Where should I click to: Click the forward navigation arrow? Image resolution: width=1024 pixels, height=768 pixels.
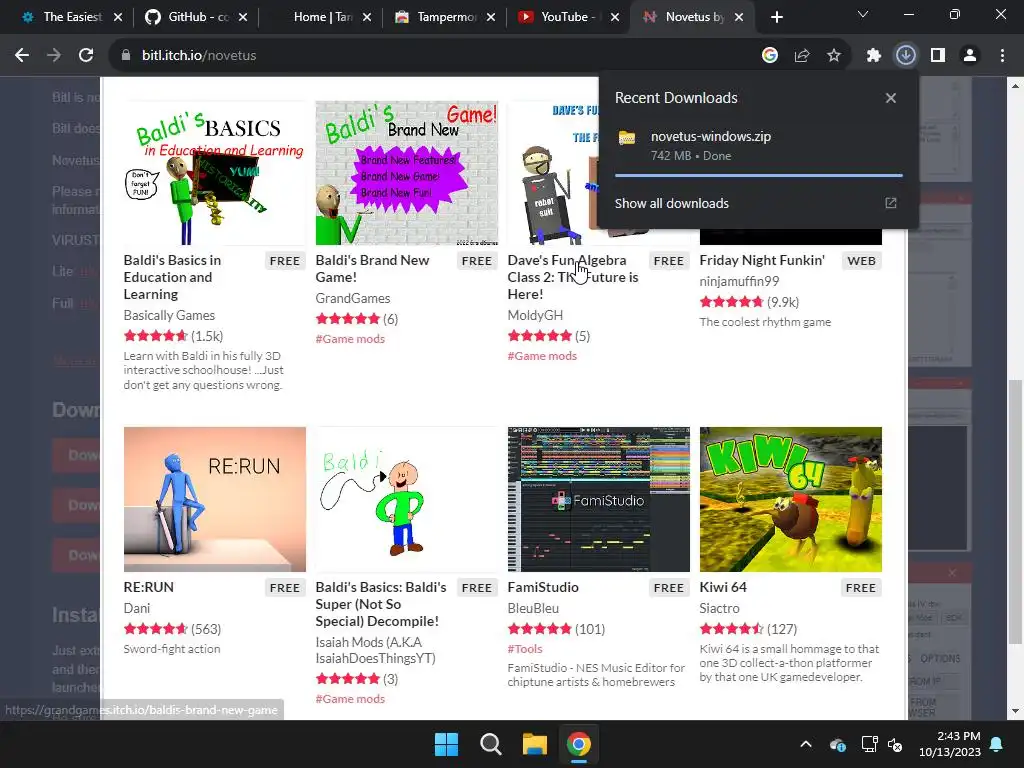tap(54, 56)
